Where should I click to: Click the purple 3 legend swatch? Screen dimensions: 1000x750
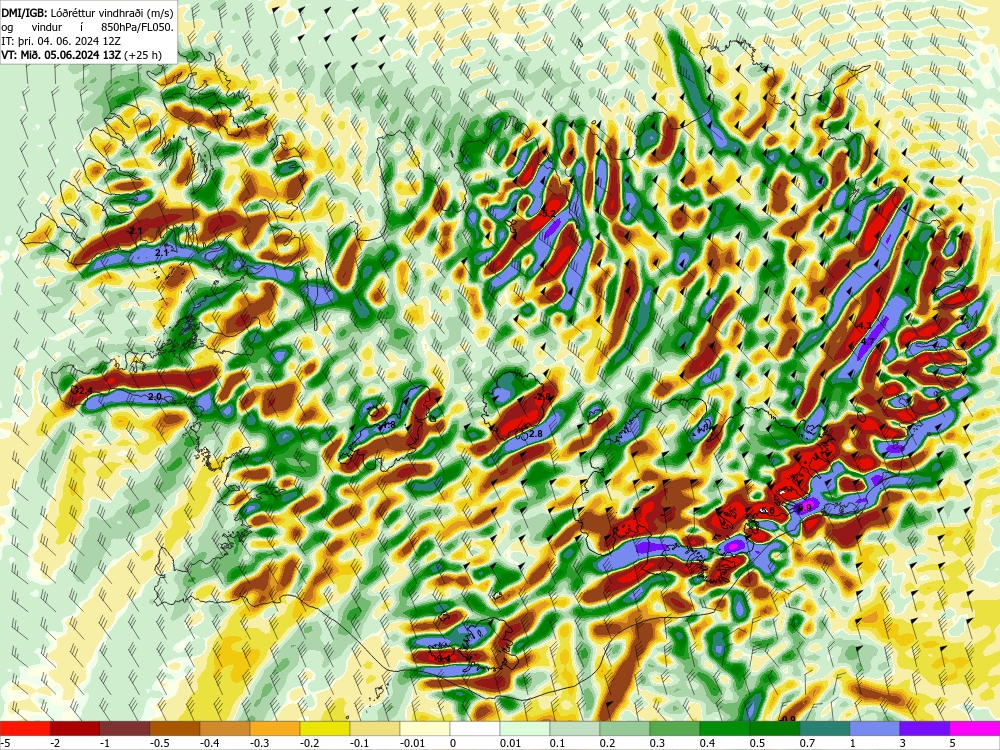[925, 729]
